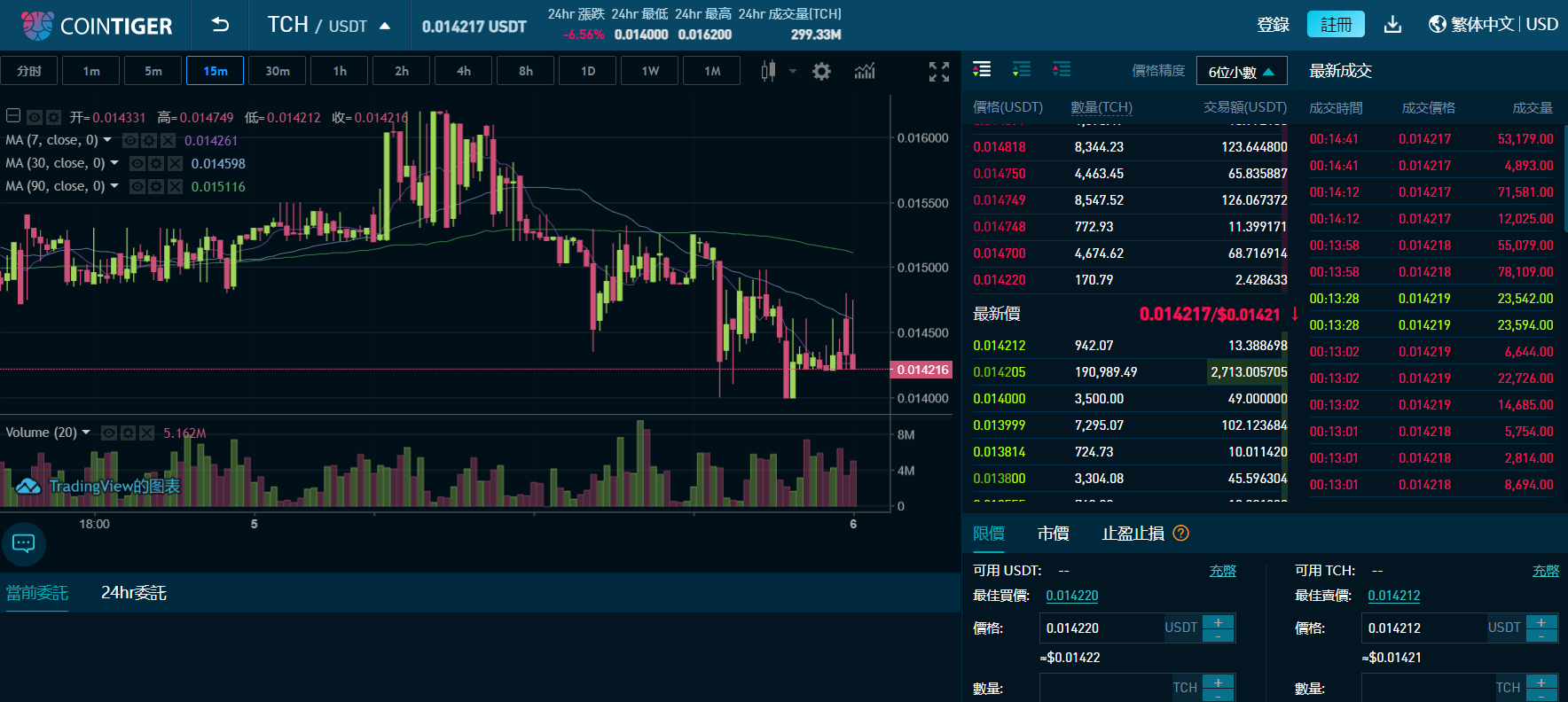Remove the MA 30 indicator

[x=175, y=163]
